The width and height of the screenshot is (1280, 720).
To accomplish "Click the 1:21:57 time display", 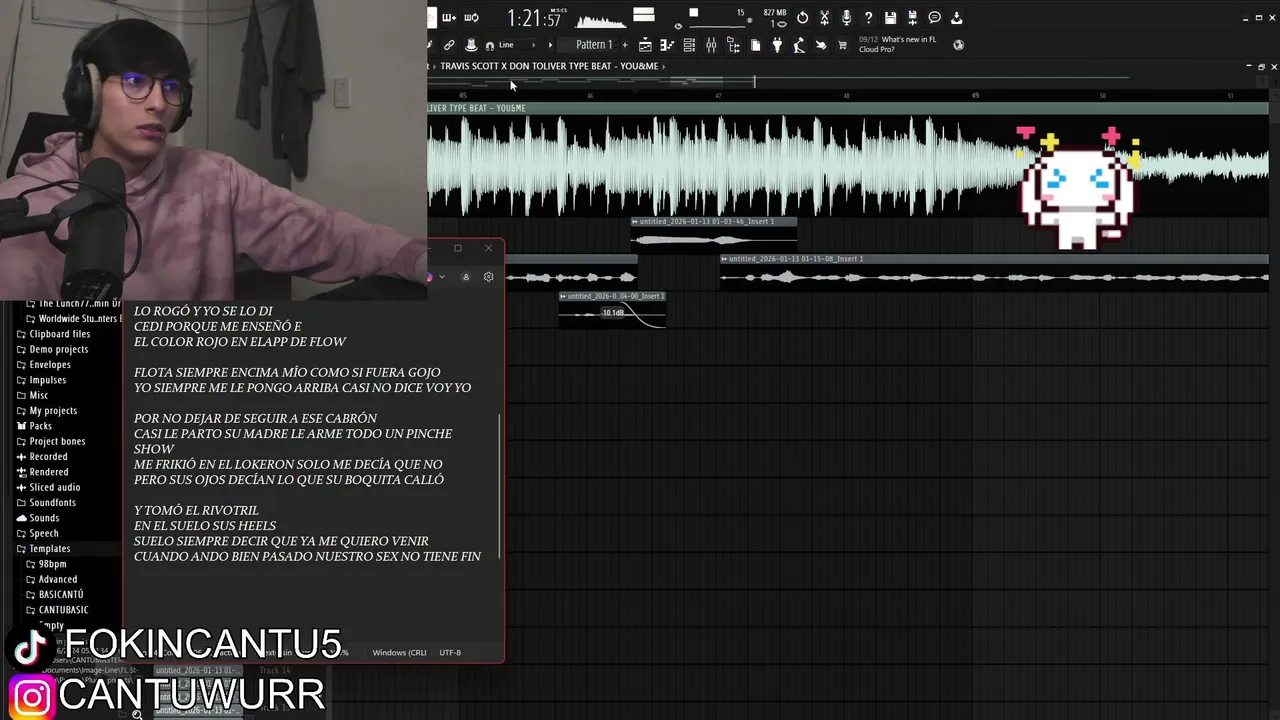I will pos(534,18).
